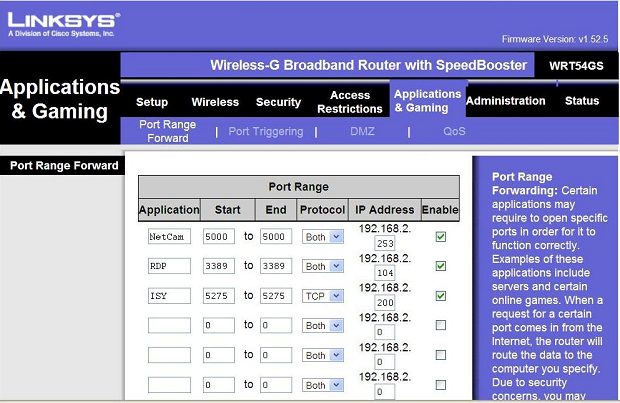Click the ISY end port field 5275
The width and height of the screenshot is (620, 403).
click(276, 296)
